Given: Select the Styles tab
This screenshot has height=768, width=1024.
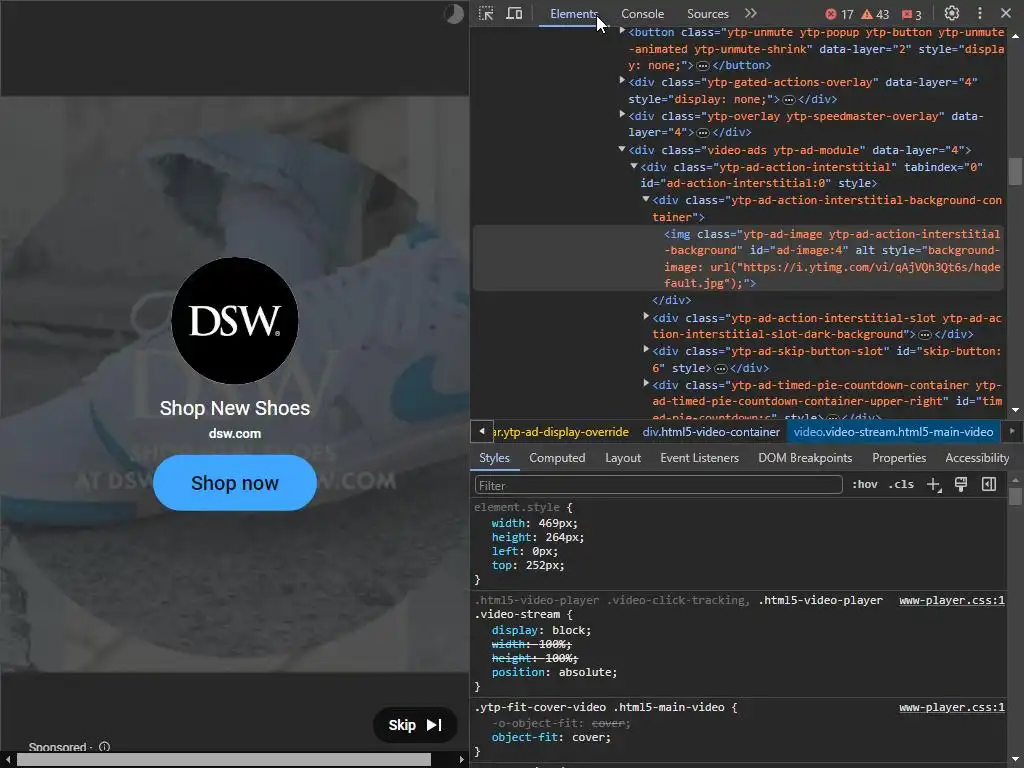Looking at the screenshot, I should click(x=494, y=458).
